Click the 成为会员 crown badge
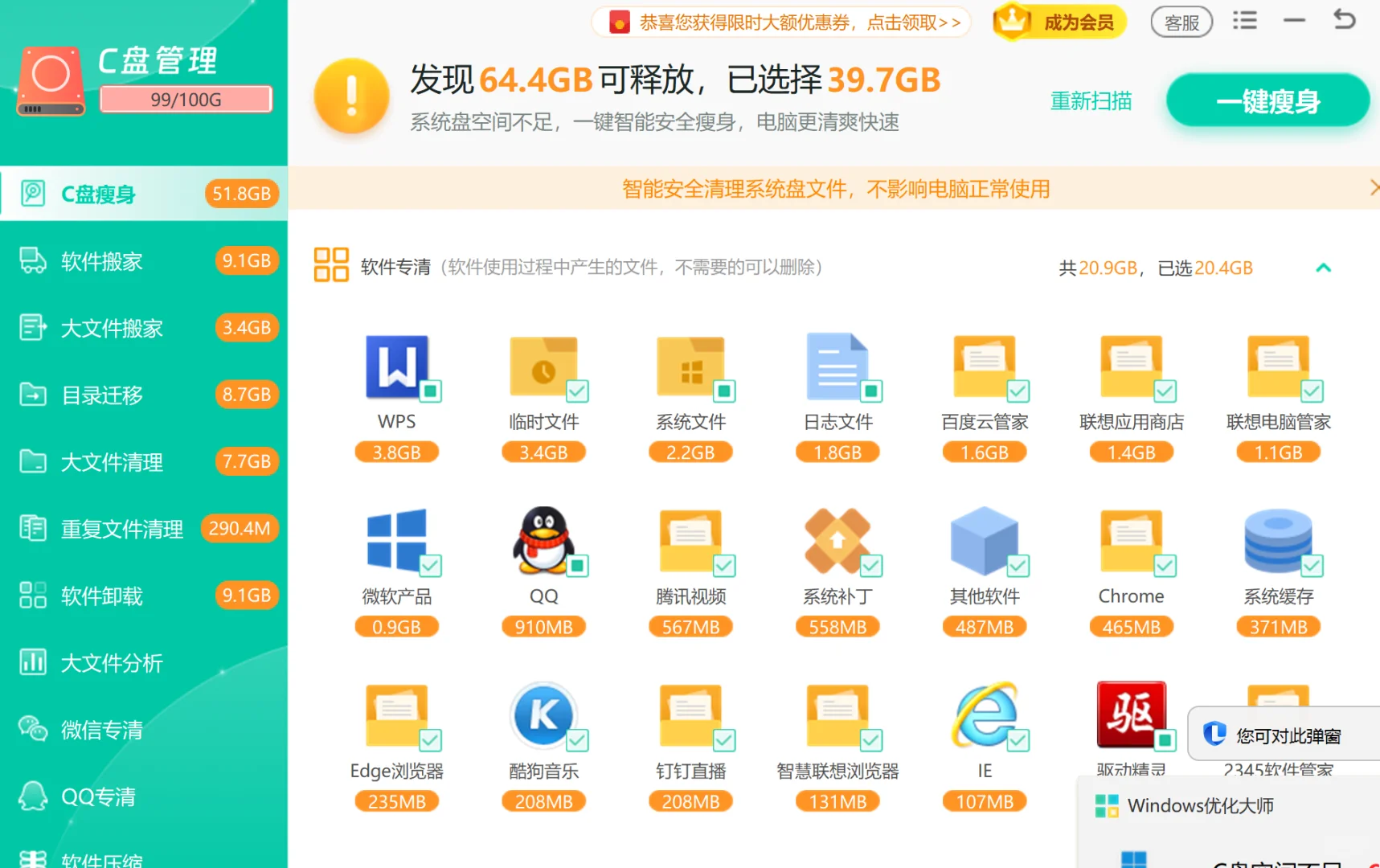Image resolution: width=1380 pixels, height=868 pixels. [1058, 23]
